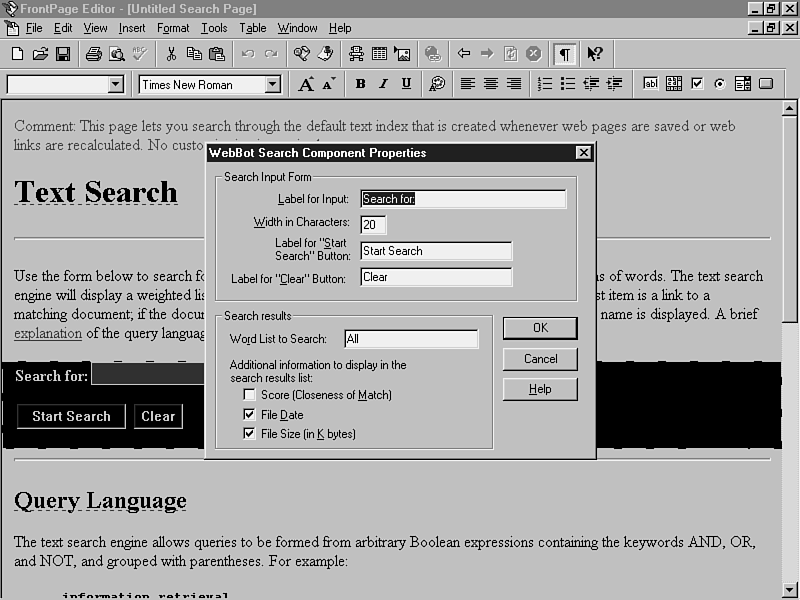Cancel the WebBot Search properties dialog
Viewport: 800px width, 600px height.
tap(540, 359)
